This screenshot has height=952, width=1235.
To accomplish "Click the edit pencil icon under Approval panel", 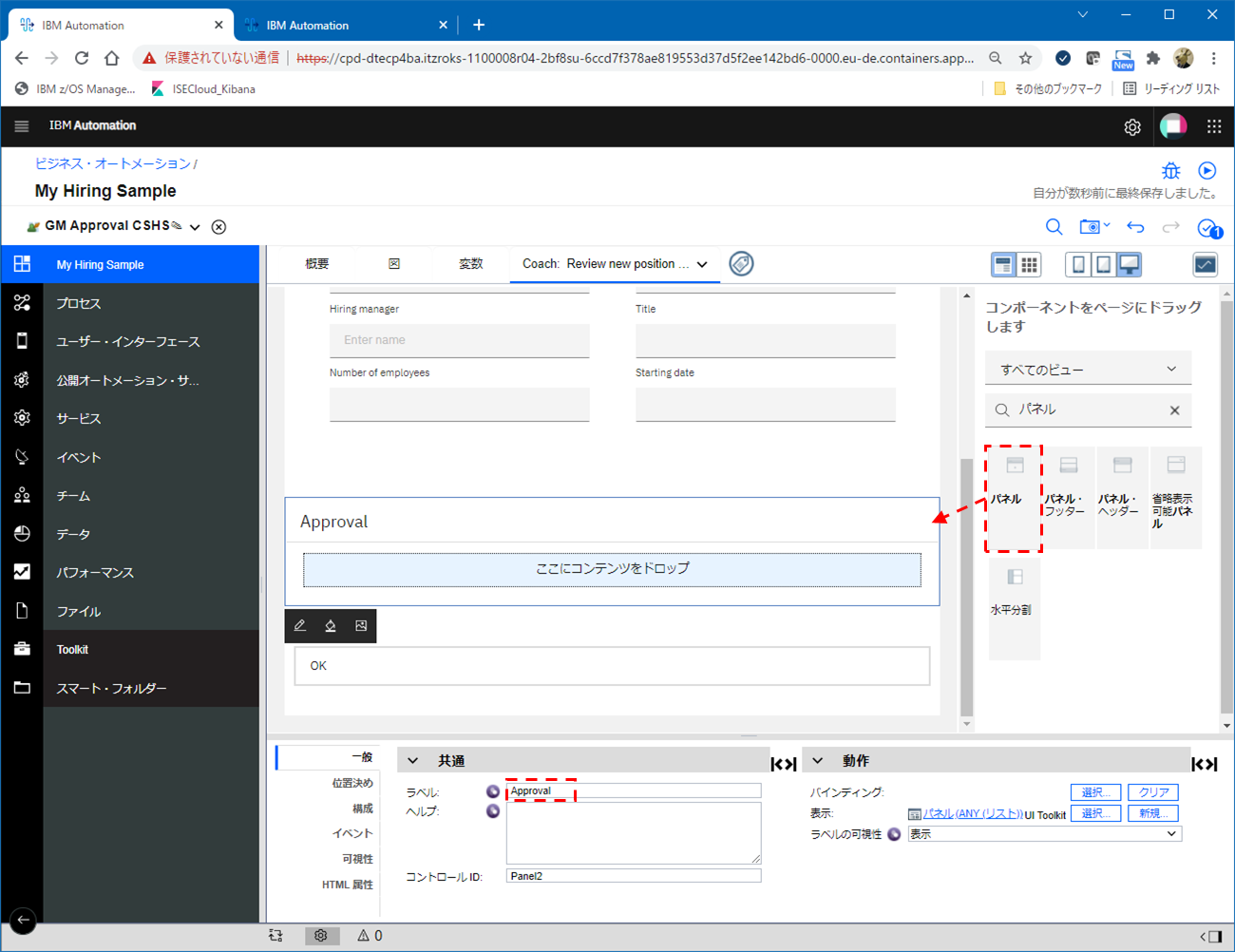I will pyautogui.click(x=300, y=626).
